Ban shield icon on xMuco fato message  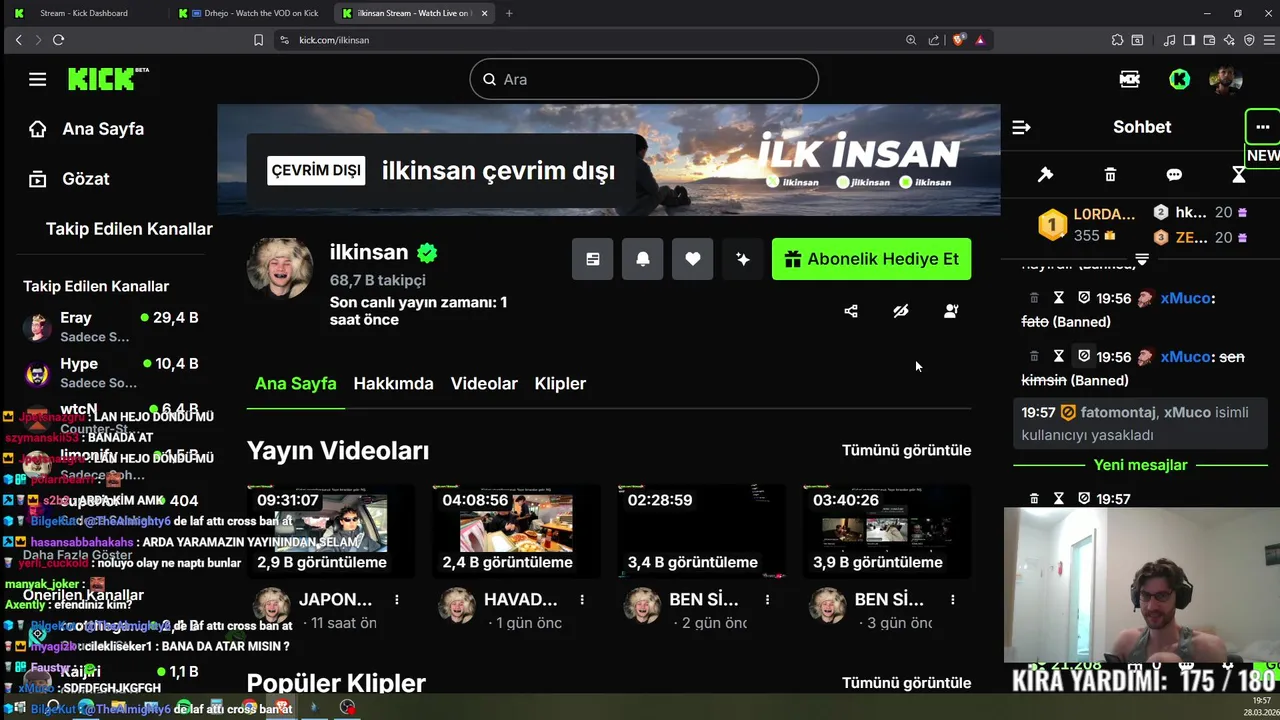[x=1083, y=298]
